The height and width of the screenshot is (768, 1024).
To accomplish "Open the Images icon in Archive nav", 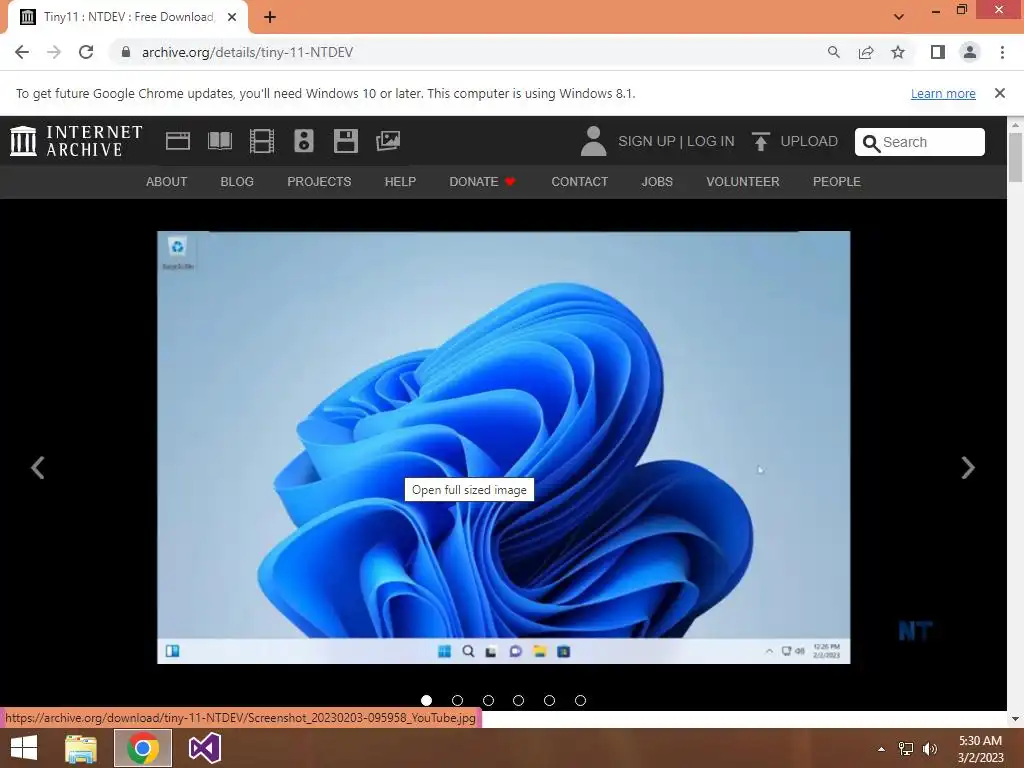I will (x=388, y=141).
